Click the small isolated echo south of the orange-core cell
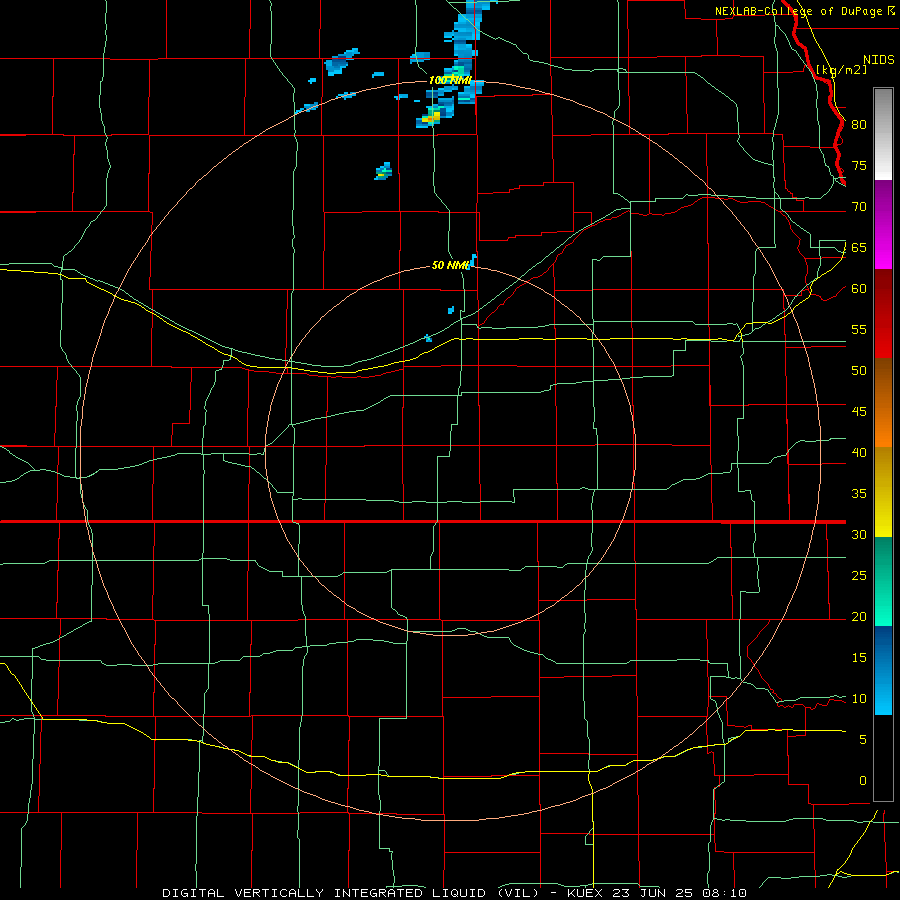This screenshot has width=900, height=900. [383, 171]
